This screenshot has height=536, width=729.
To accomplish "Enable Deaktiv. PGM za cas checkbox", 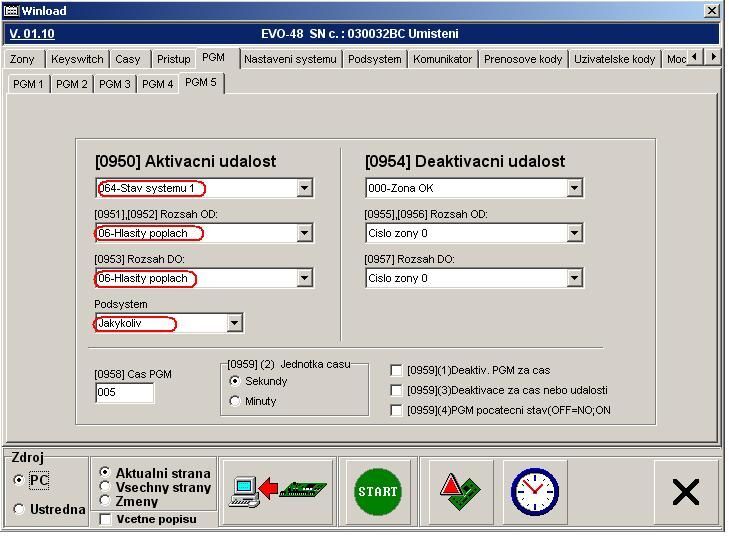I will [x=397, y=370].
